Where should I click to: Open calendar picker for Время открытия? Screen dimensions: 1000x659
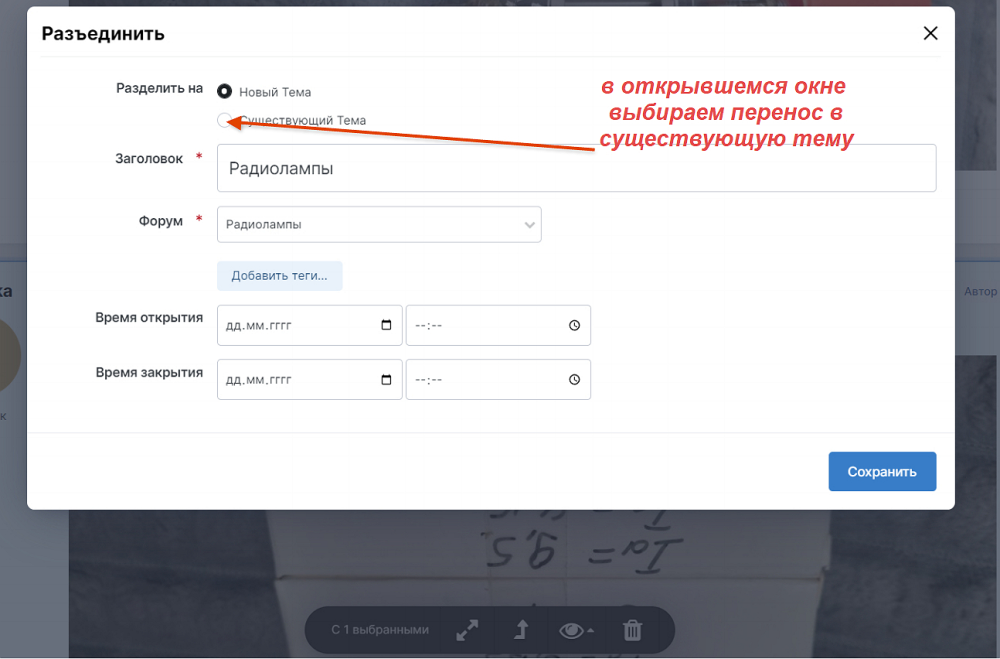pos(387,325)
